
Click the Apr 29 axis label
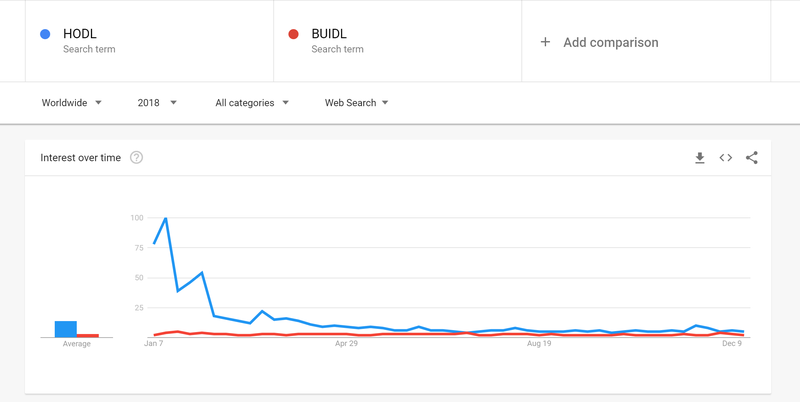tap(346, 344)
